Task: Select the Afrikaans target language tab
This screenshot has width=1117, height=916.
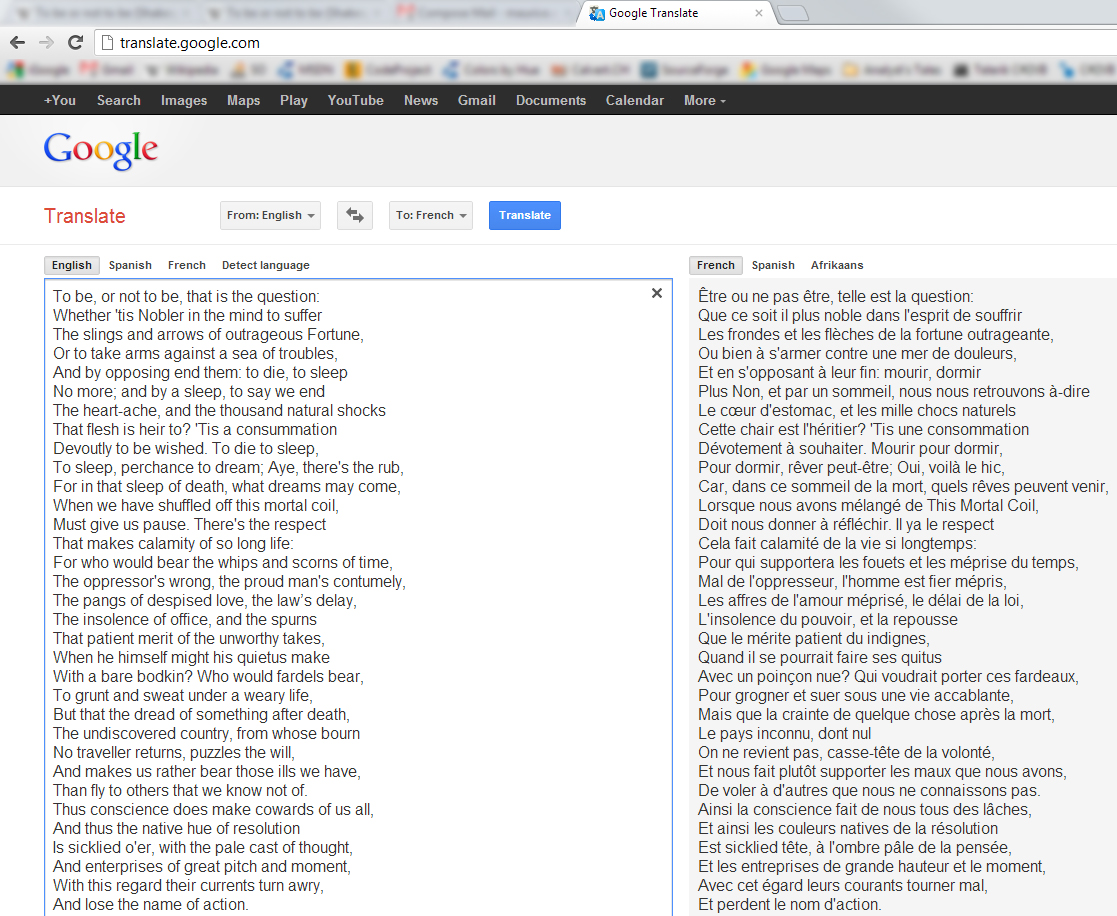Action: 837,265
